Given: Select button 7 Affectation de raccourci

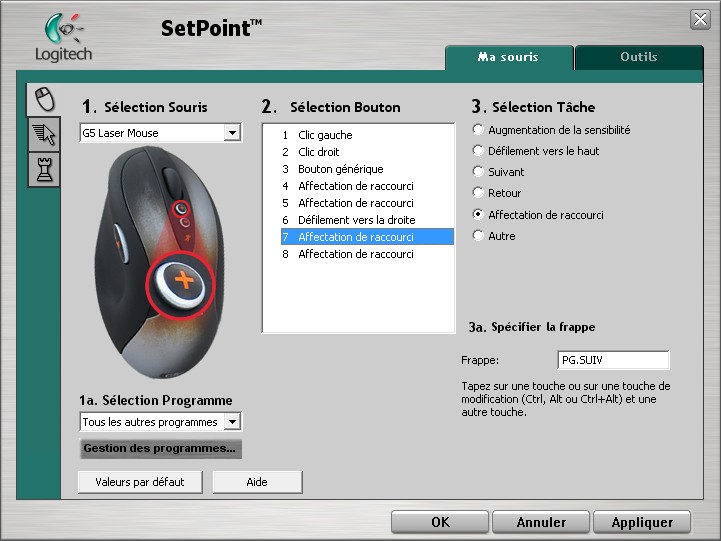Looking at the screenshot, I should pyautogui.click(x=367, y=237).
